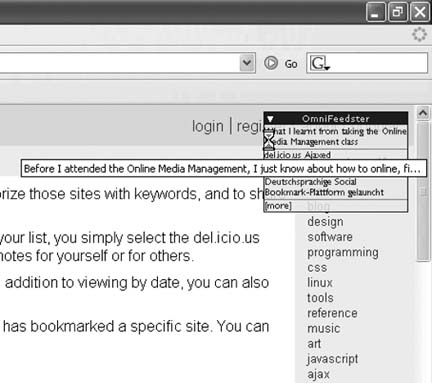Select the ajax tag
The image size is (432, 383).
pyautogui.click(x=319, y=374)
